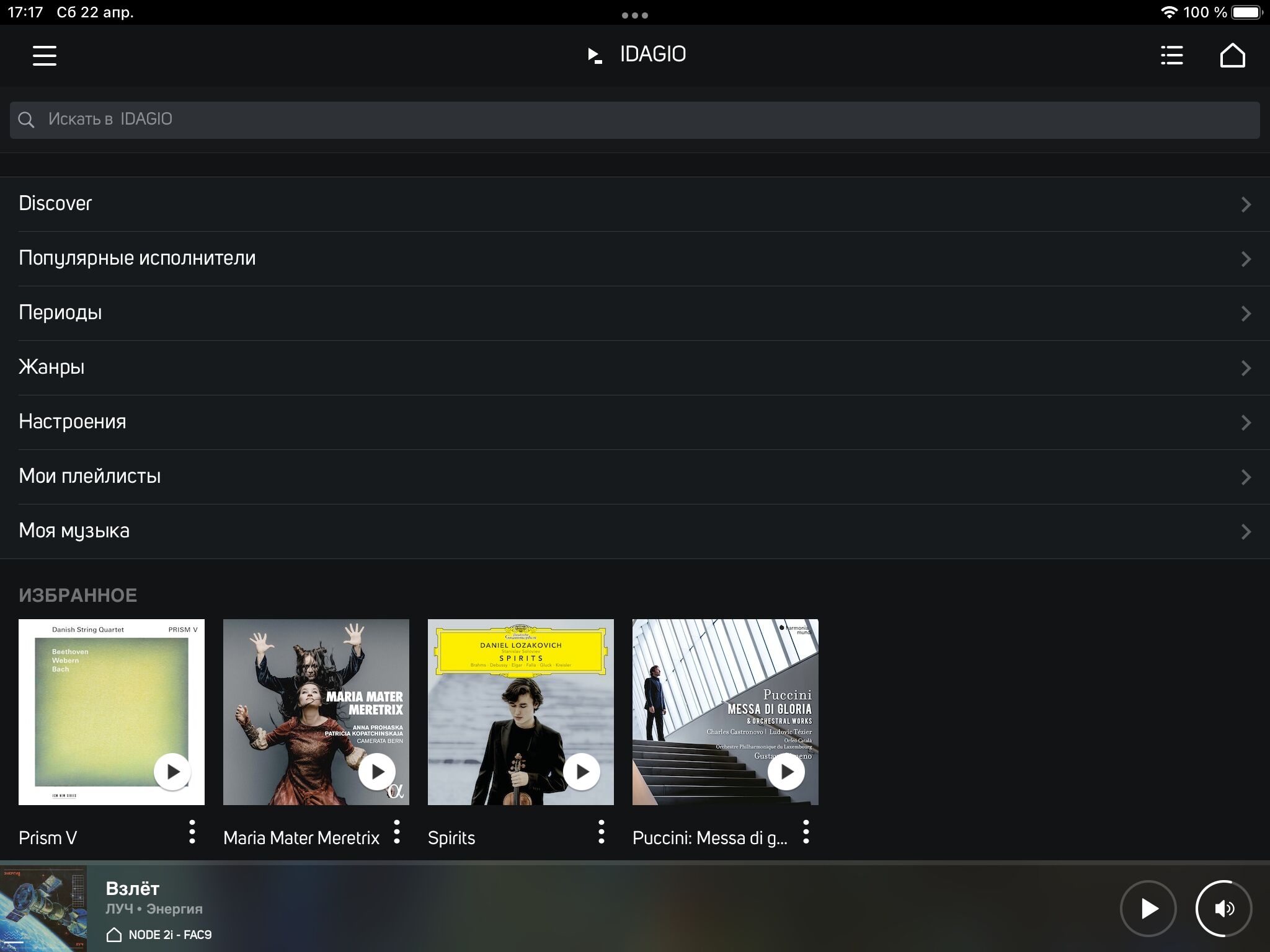Screen dimensions: 1270x952
Task: Open the play queue list icon
Action: [1171, 55]
